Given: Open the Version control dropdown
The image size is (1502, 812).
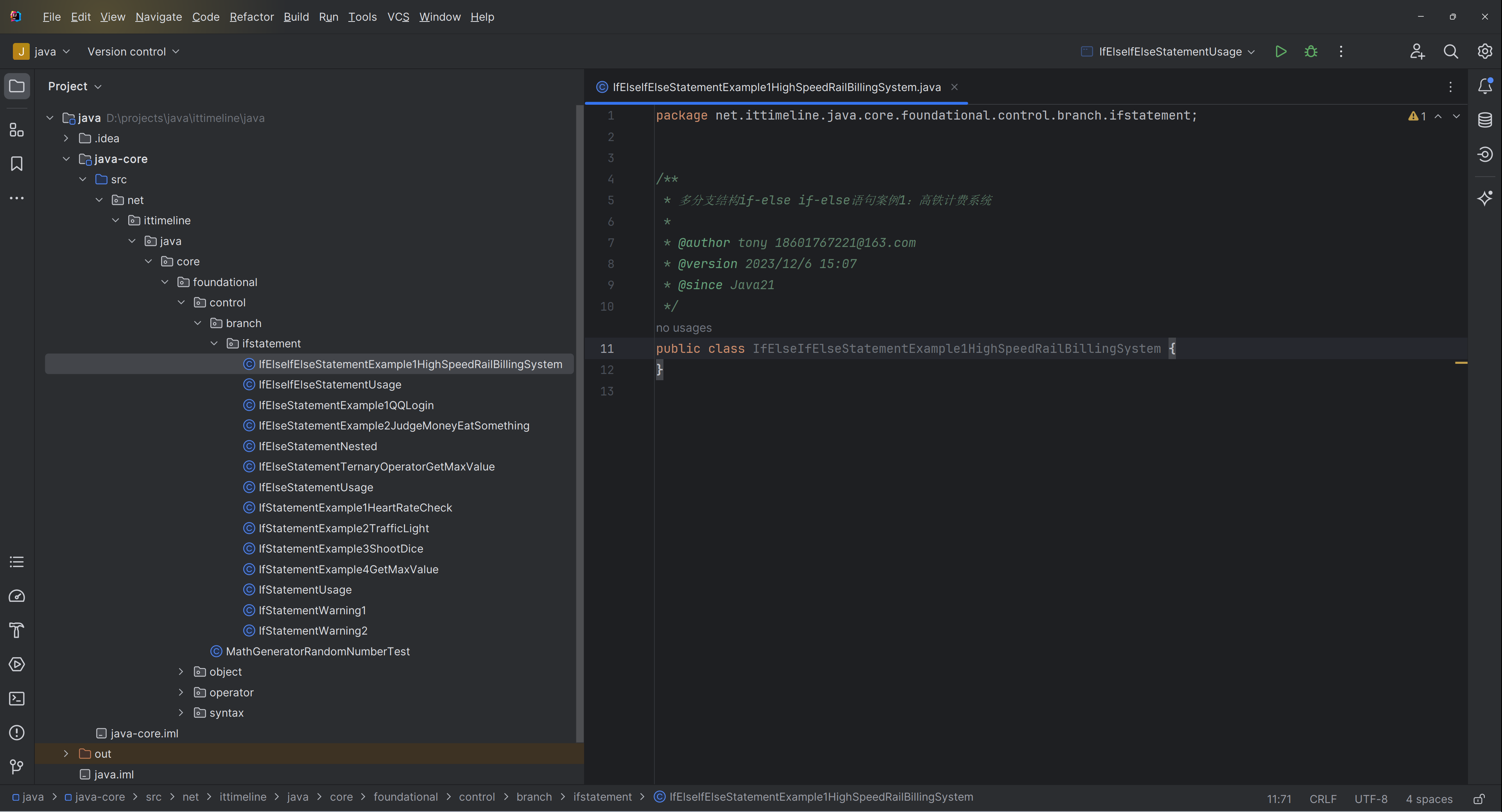Looking at the screenshot, I should click(x=134, y=51).
